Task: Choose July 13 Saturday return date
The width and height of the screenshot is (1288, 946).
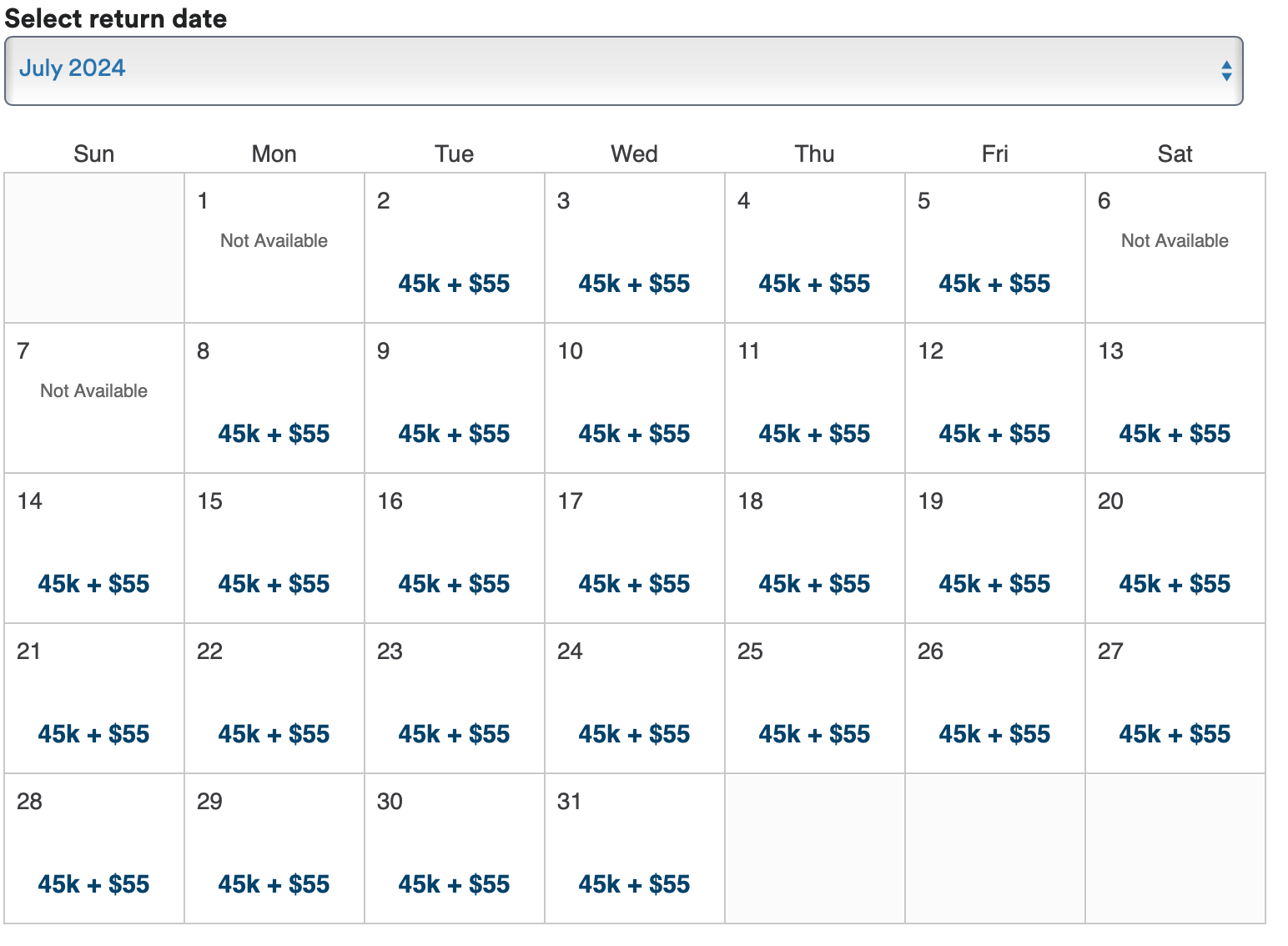Action: pyautogui.click(x=1175, y=434)
